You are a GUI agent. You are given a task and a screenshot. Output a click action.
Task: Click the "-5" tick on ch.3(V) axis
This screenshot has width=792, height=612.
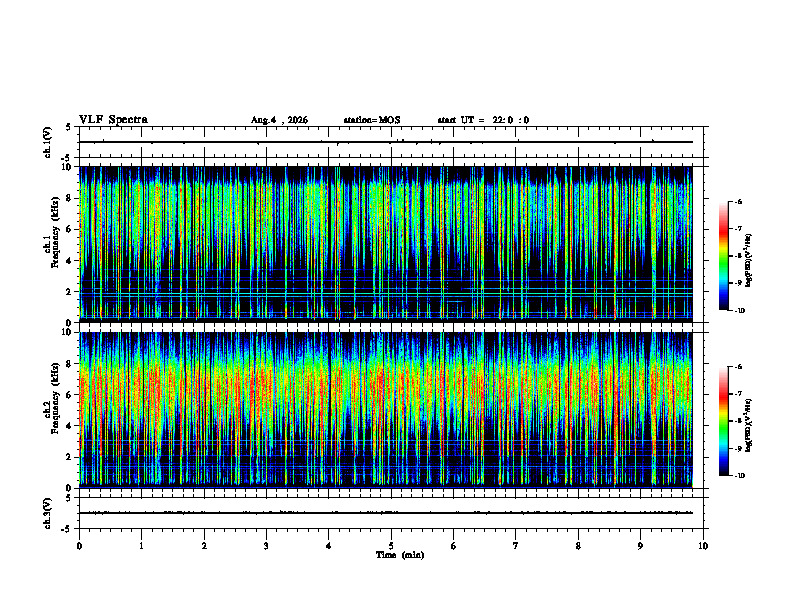pyautogui.click(x=67, y=529)
